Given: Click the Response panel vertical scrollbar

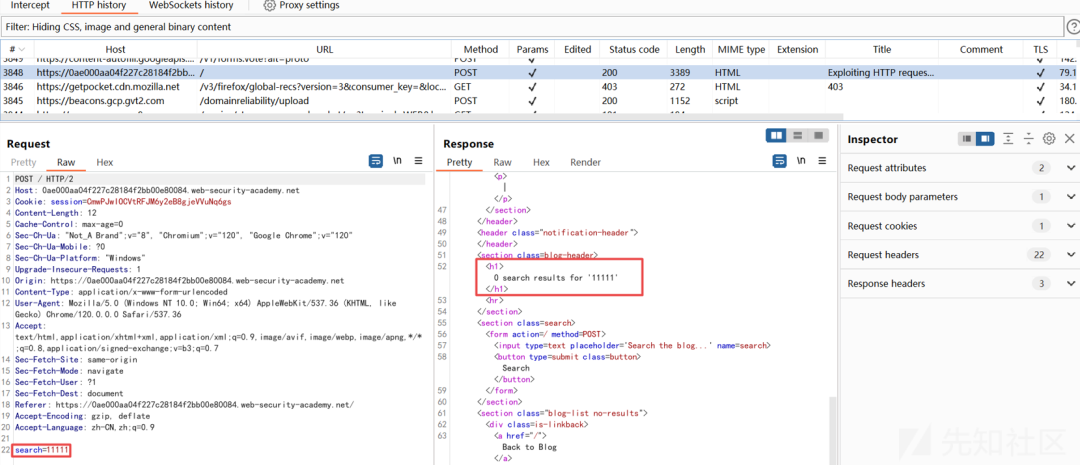Looking at the screenshot, I should coord(833,431).
